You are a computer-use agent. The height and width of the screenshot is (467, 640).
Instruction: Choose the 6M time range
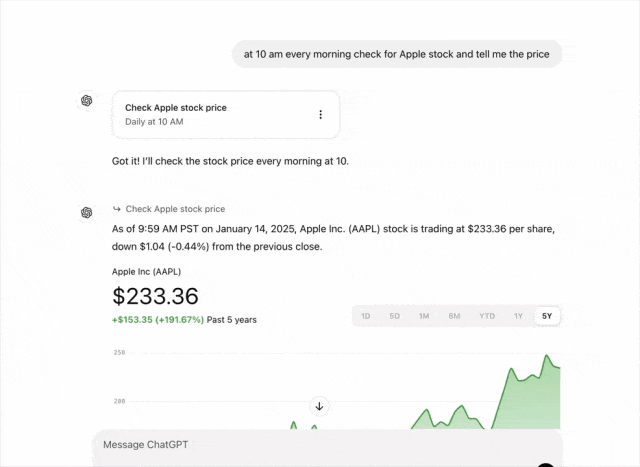pyautogui.click(x=454, y=316)
